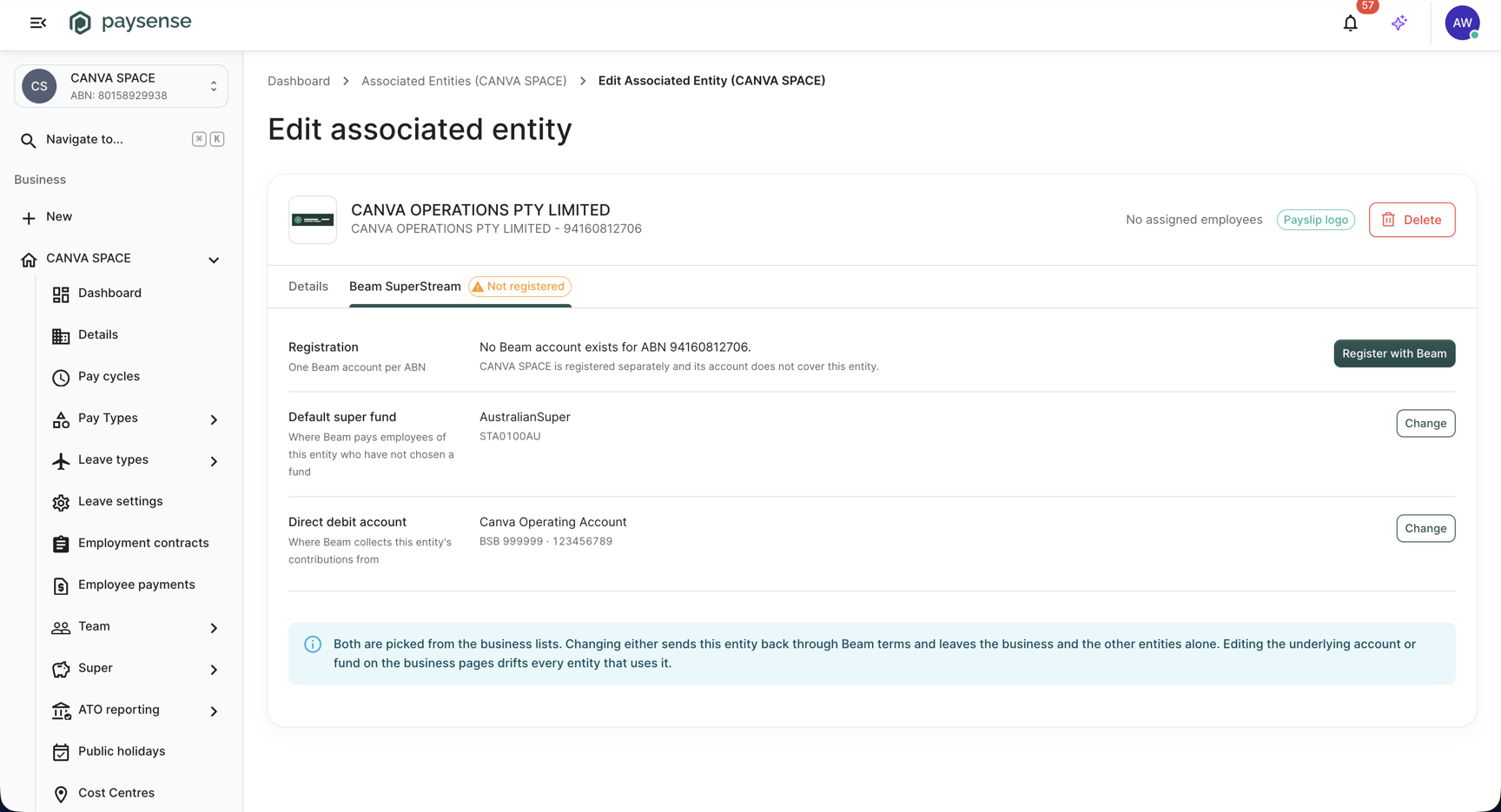Click the STA0100AU fund code
This screenshot has width=1501, height=812.
[510, 436]
